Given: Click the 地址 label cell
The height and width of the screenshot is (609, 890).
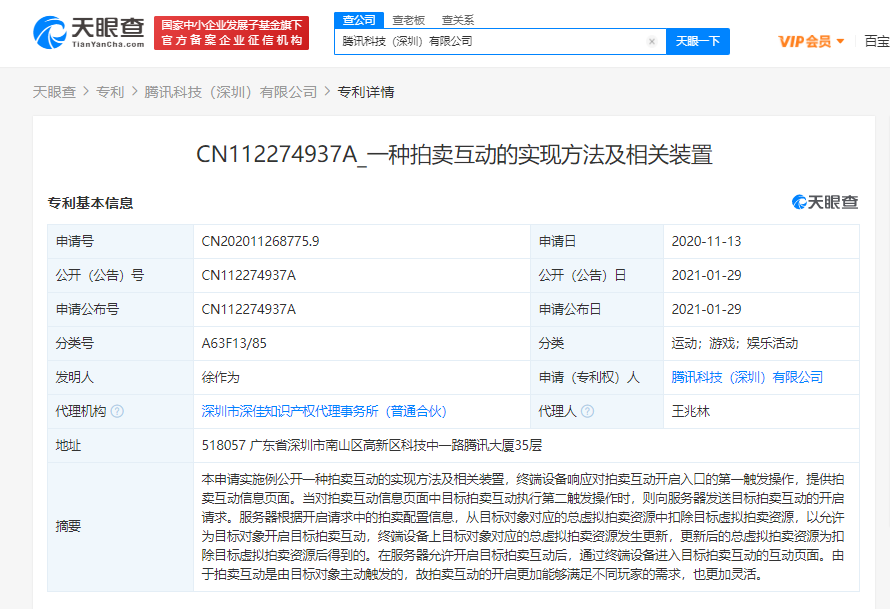Looking at the screenshot, I should (x=120, y=446).
